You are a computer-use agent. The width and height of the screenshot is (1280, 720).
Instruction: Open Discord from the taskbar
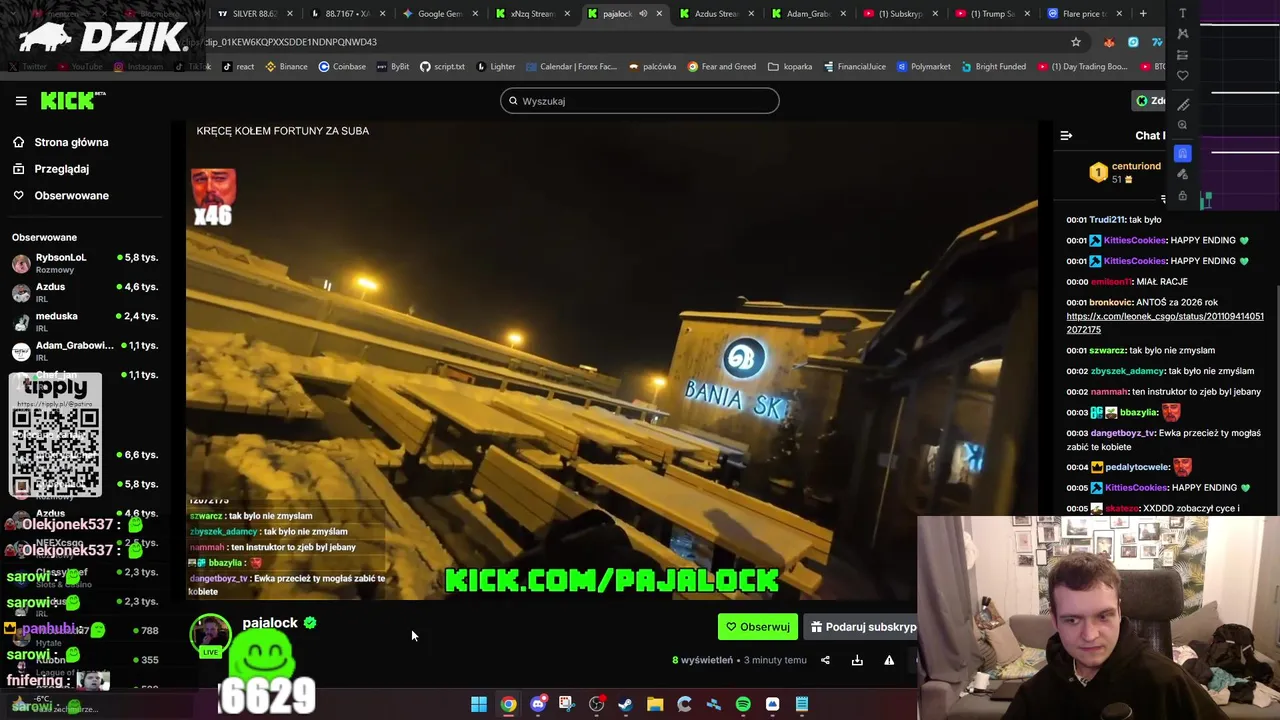pos(538,704)
